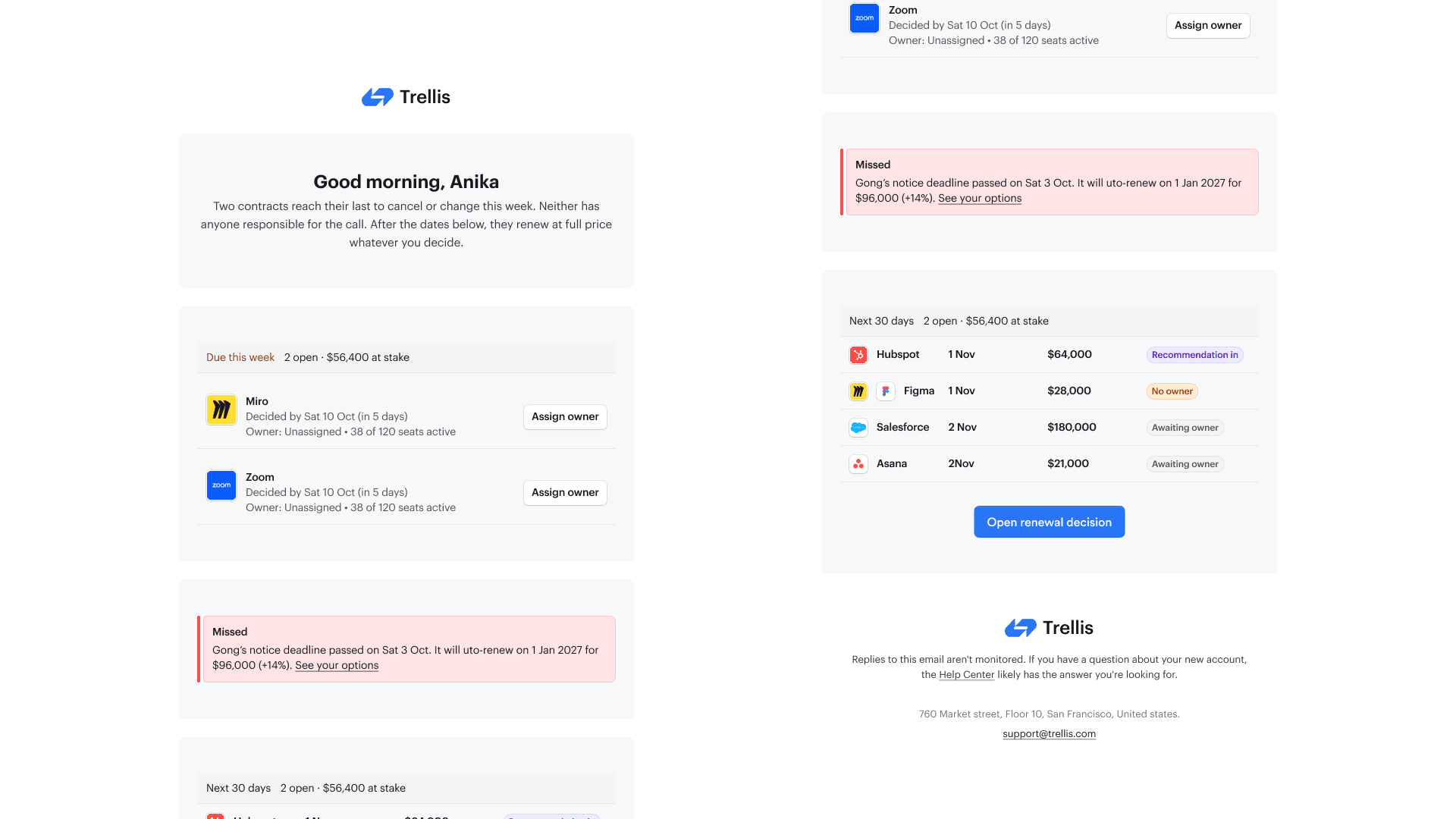Open the Help Center link

point(966,674)
